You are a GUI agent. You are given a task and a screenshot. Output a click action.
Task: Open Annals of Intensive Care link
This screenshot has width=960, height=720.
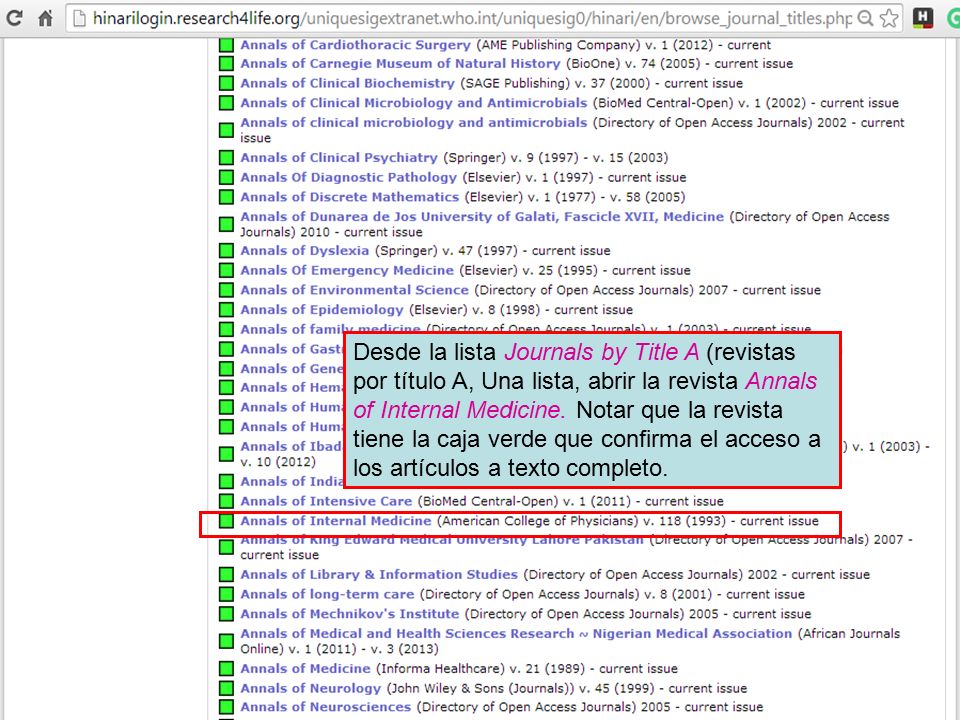pos(326,501)
